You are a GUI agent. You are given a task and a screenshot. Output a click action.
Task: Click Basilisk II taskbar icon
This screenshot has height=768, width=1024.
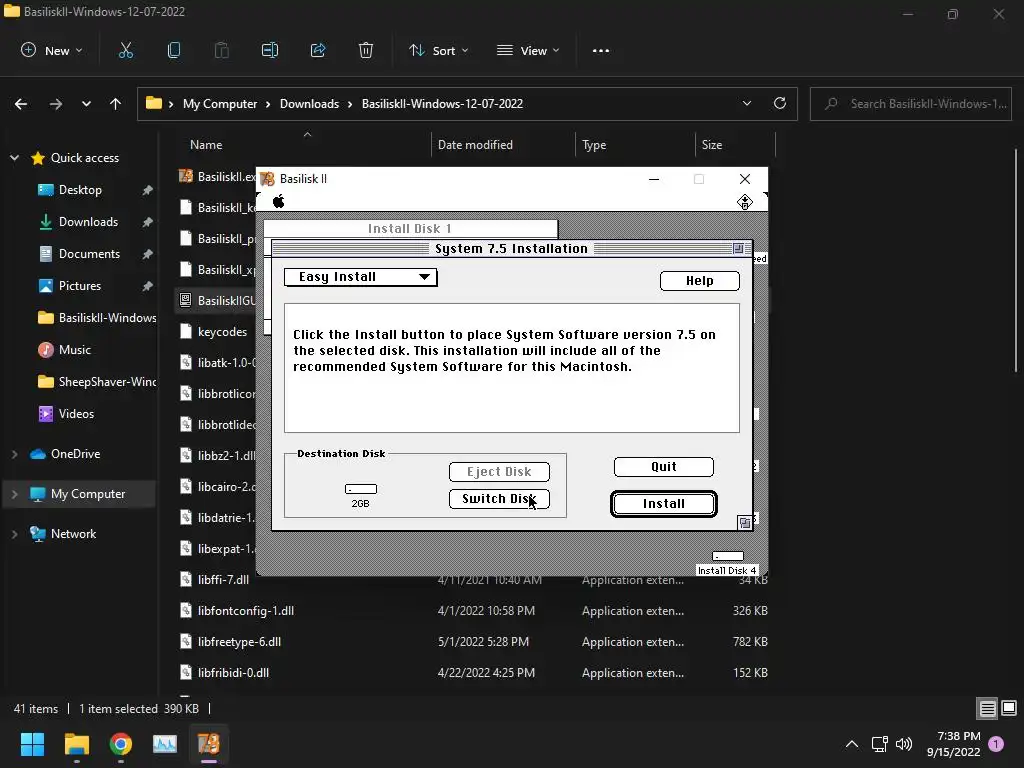tap(209, 744)
